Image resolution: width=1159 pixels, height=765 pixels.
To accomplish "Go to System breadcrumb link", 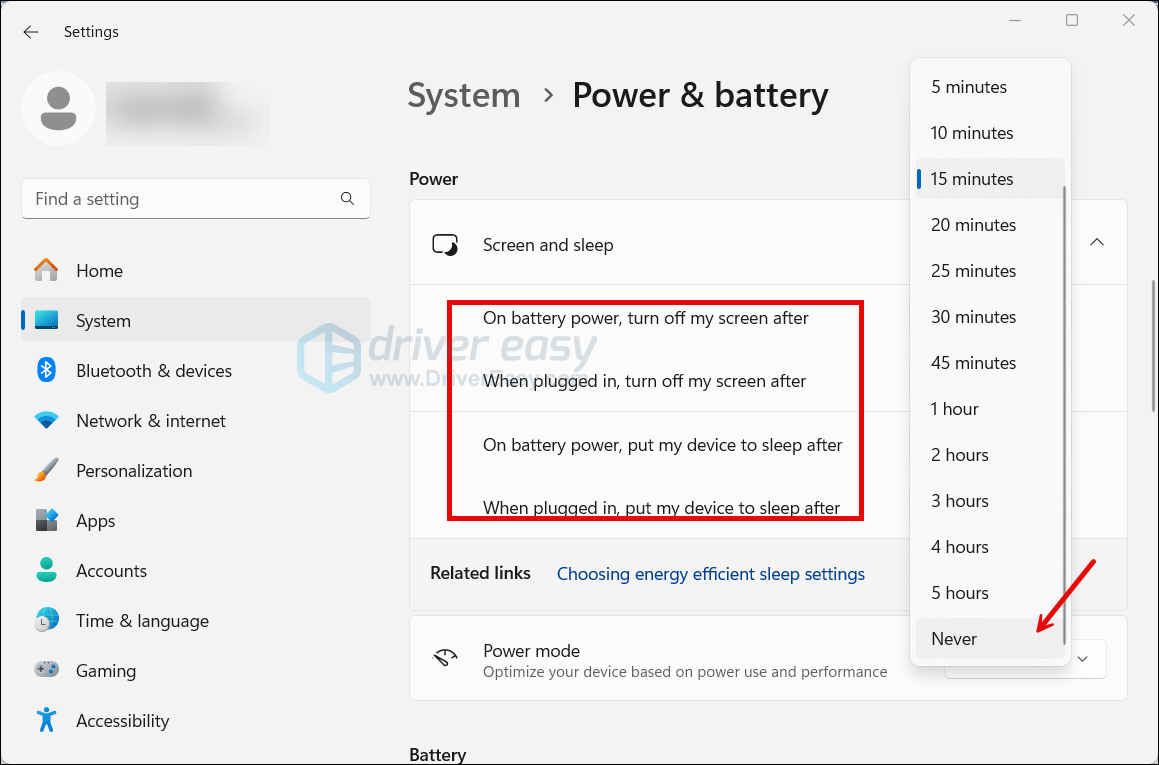I will [x=464, y=96].
